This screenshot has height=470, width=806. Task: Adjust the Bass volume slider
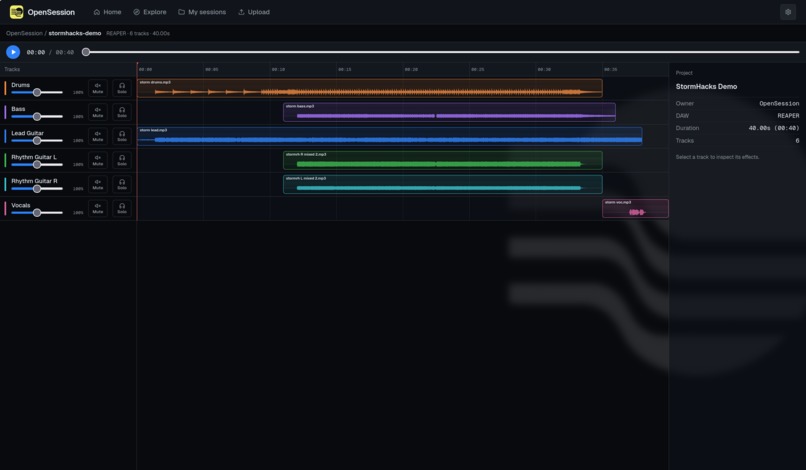coord(37,117)
